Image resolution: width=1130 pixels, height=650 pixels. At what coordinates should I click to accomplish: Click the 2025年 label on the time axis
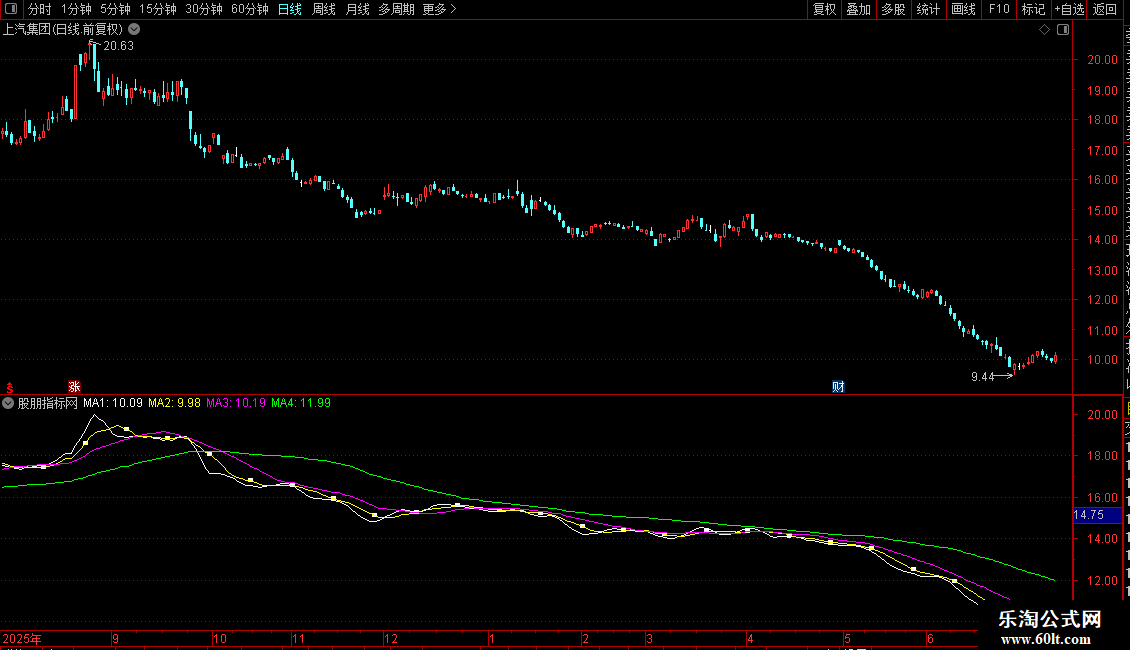[22, 639]
